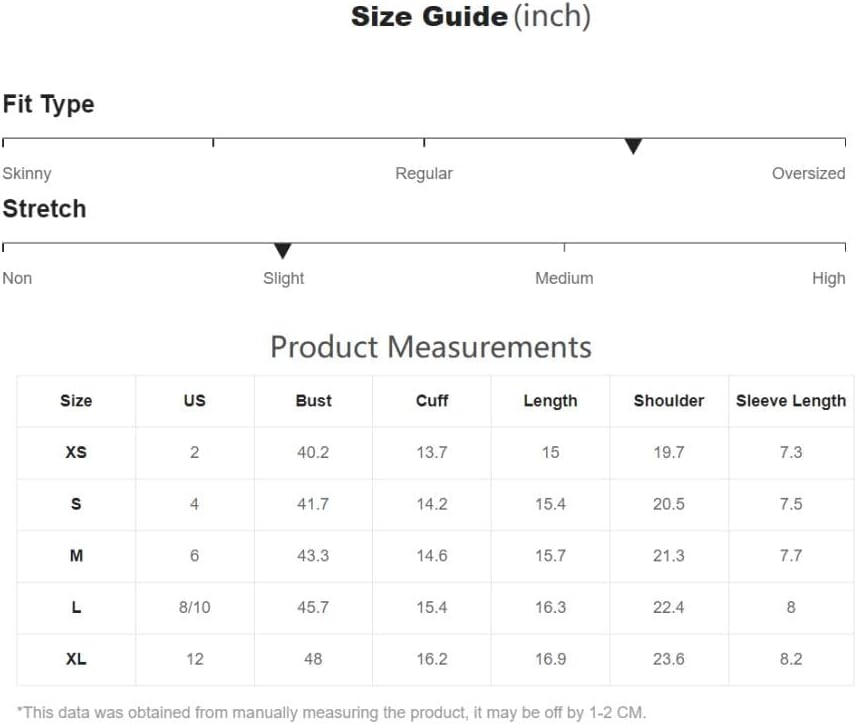Click the Size Guide title
The image size is (857, 725).
click(471, 16)
